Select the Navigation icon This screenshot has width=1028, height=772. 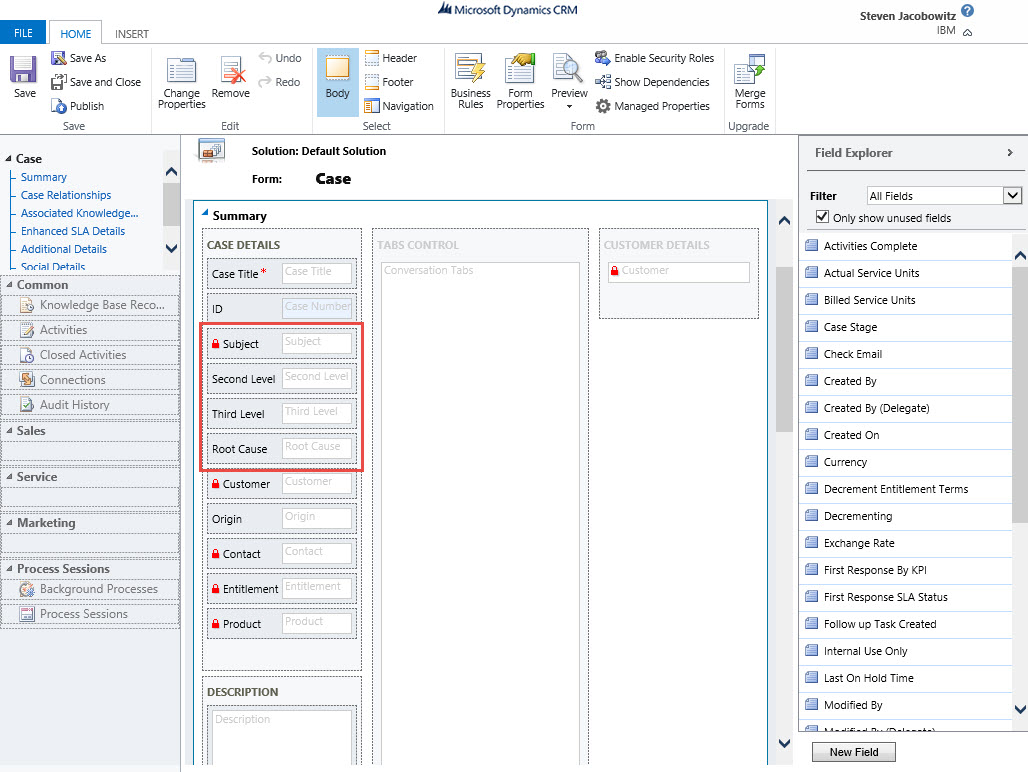point(372,106)
